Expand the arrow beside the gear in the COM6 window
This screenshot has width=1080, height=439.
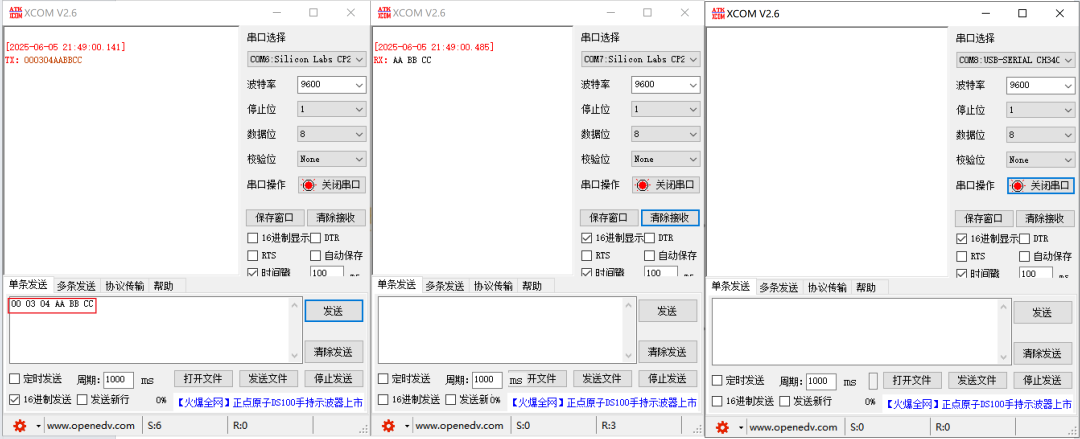pyautogui.click(x=38, y=426)
